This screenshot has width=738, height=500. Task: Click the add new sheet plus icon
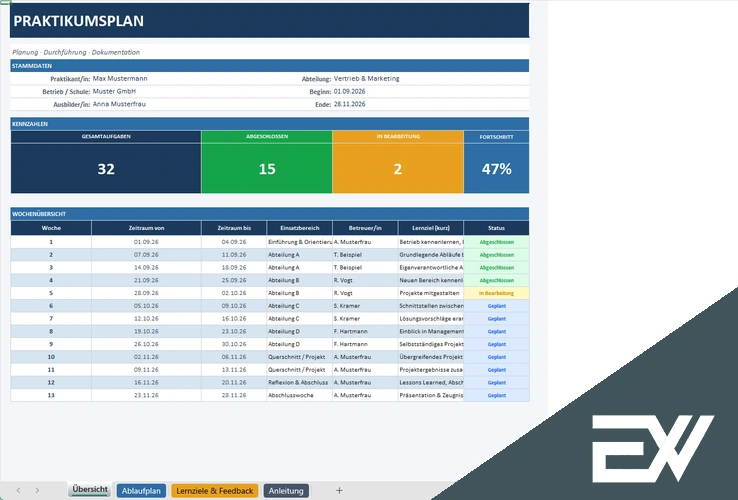[339, 491]
